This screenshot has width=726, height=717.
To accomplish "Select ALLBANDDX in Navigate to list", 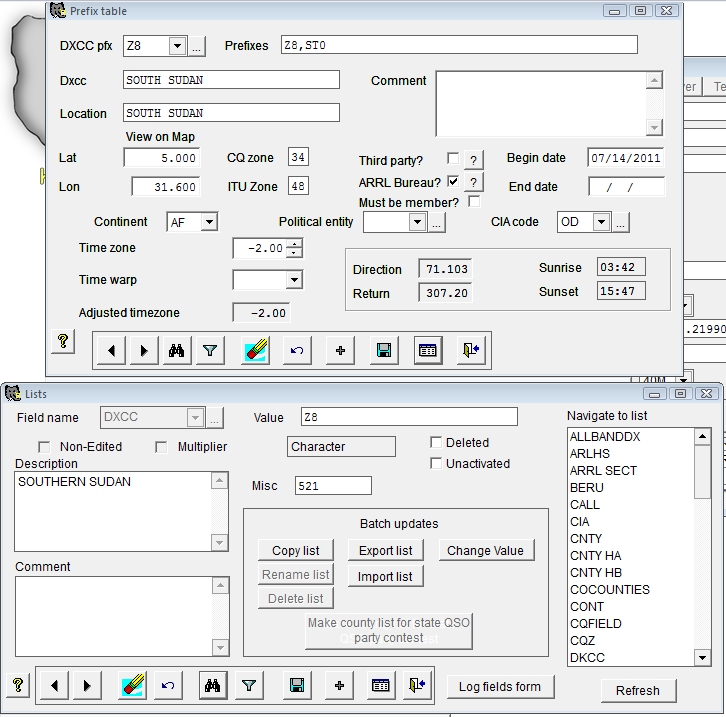I will (605, 436).
